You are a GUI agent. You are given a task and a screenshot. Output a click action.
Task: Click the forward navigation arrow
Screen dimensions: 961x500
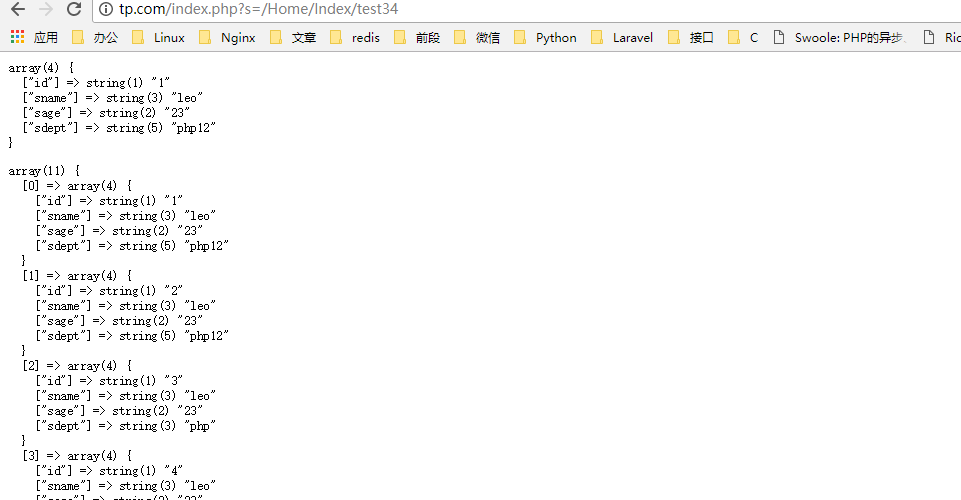[46, 10]
